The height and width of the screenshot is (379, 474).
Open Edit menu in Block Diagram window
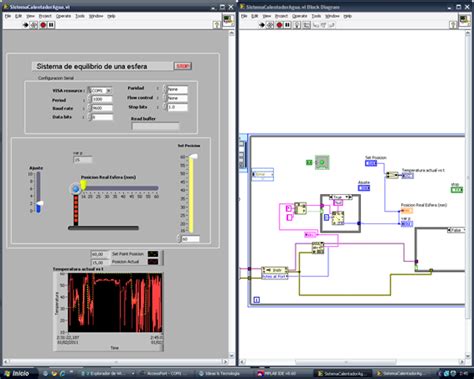(x=255, y=16)
